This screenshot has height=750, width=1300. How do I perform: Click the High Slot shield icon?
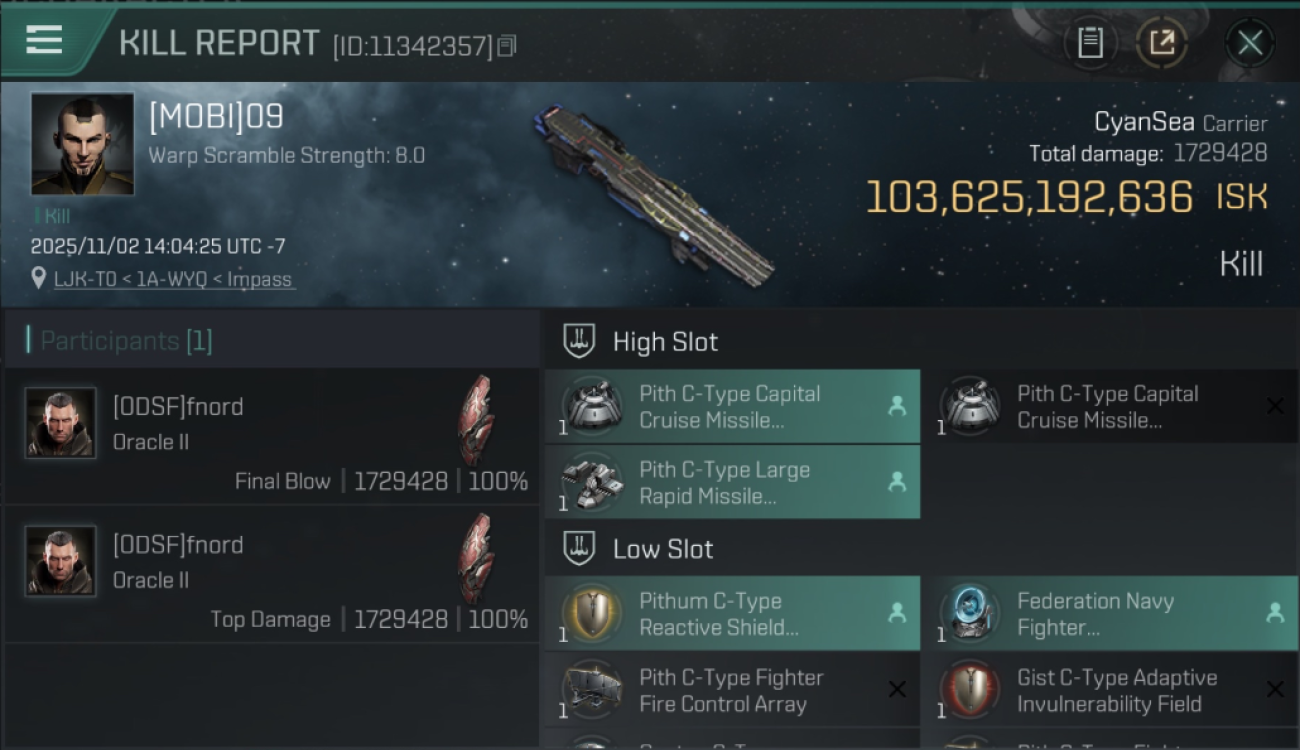pyautogui.click(x=580, y=341)
